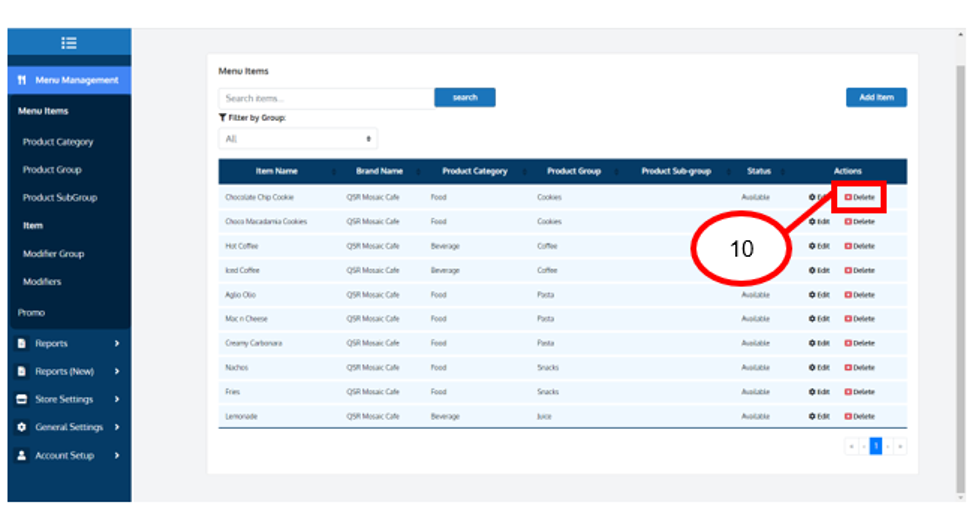Delete the Choco Macadamia Cookies item
The width and height of the screenshot is (972, 512).
coord(860,222)
